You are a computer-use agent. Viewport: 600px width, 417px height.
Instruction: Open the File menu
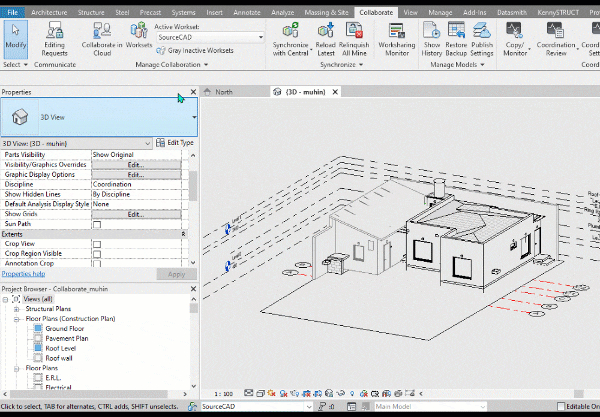click(x=12, y=12)
